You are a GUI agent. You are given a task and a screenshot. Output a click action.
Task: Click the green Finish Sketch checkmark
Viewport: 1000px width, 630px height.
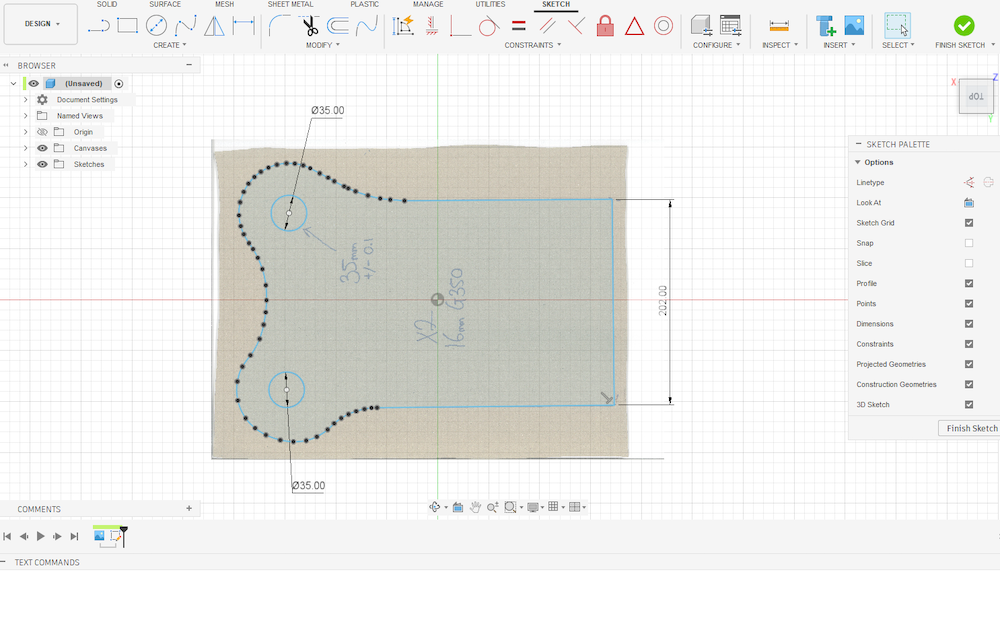tap(963, 26)
